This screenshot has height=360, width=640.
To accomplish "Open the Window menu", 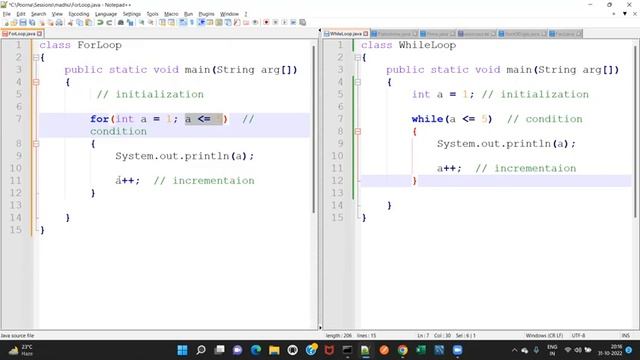I will pyautogui.click(x=229, y=14).
